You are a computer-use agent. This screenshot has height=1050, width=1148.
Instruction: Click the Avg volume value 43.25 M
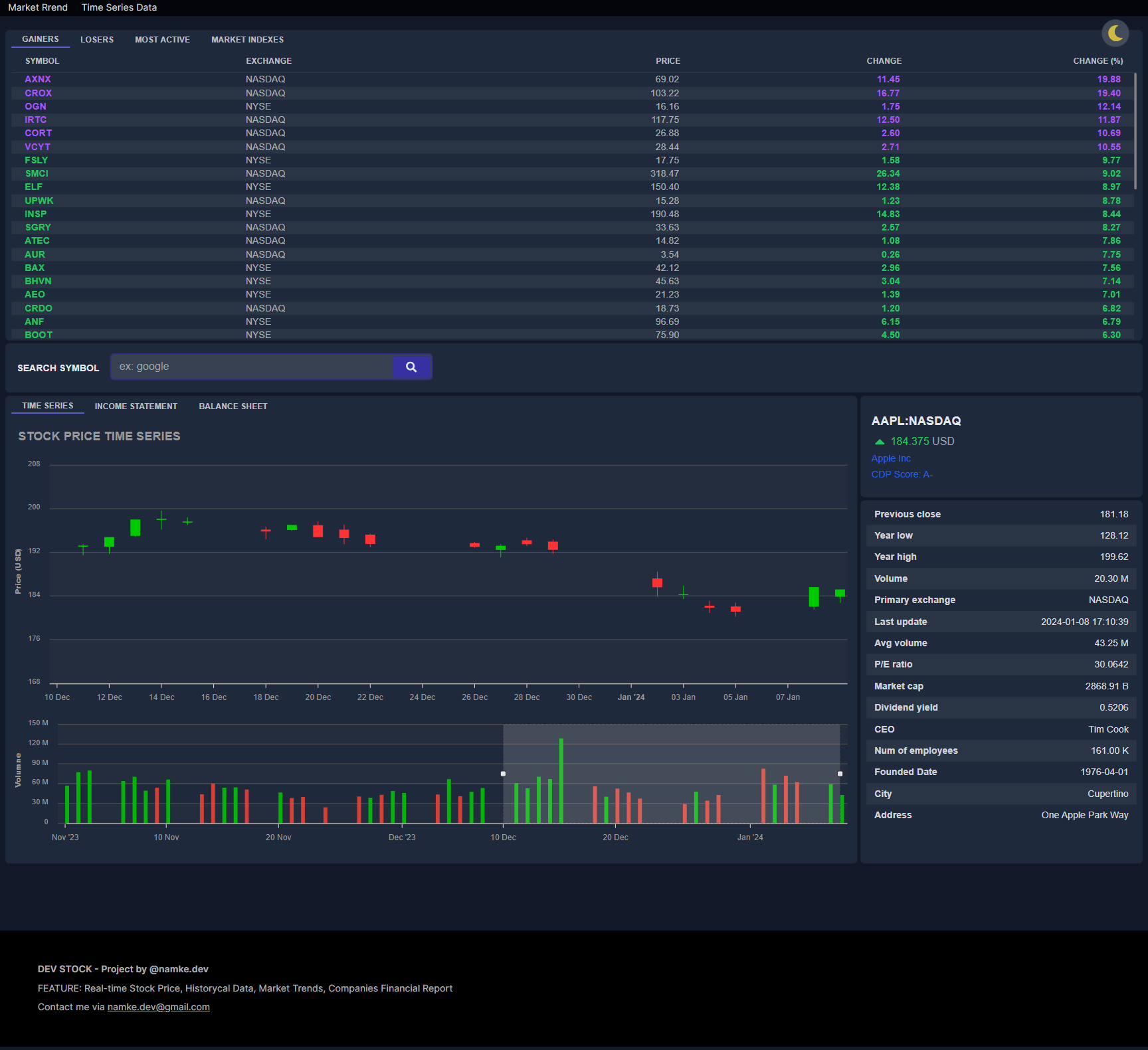[1111, 643]
